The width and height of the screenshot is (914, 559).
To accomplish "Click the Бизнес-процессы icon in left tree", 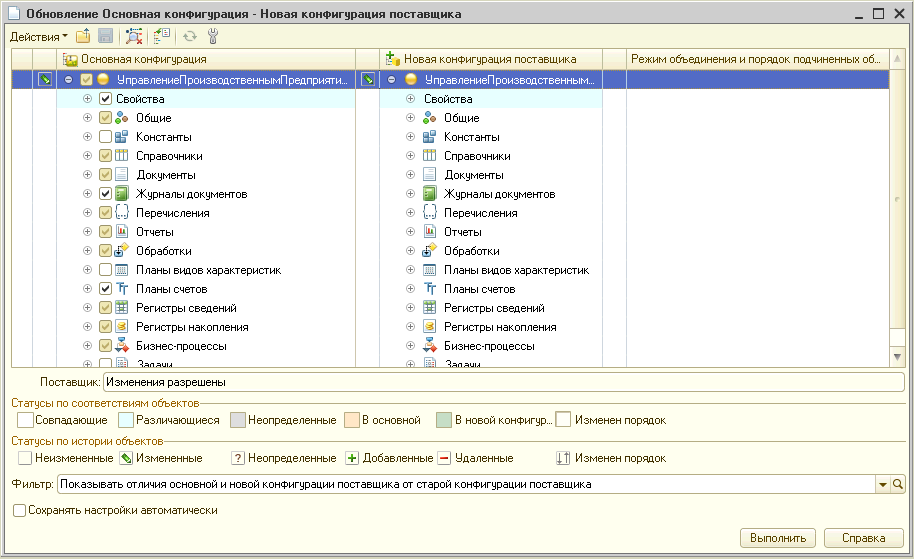I will pos(121,345).
